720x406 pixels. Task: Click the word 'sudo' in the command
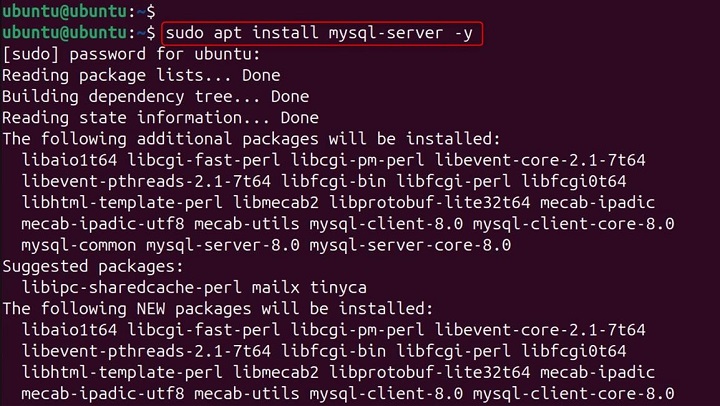[x=184, y=34]
